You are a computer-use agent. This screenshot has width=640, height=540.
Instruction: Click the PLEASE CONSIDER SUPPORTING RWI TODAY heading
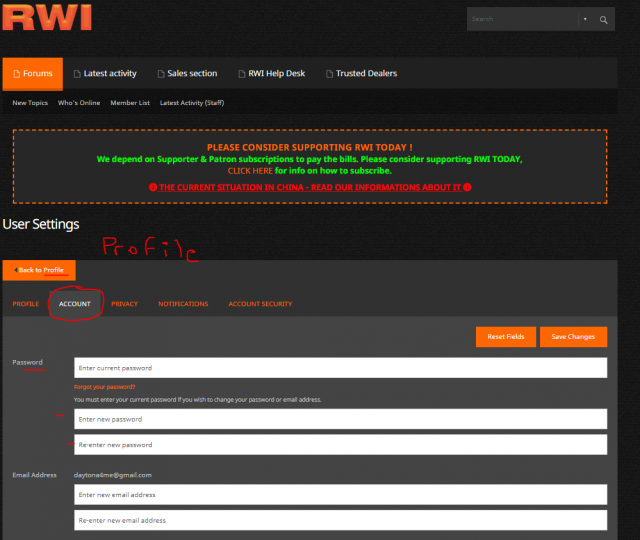(309, 147)
